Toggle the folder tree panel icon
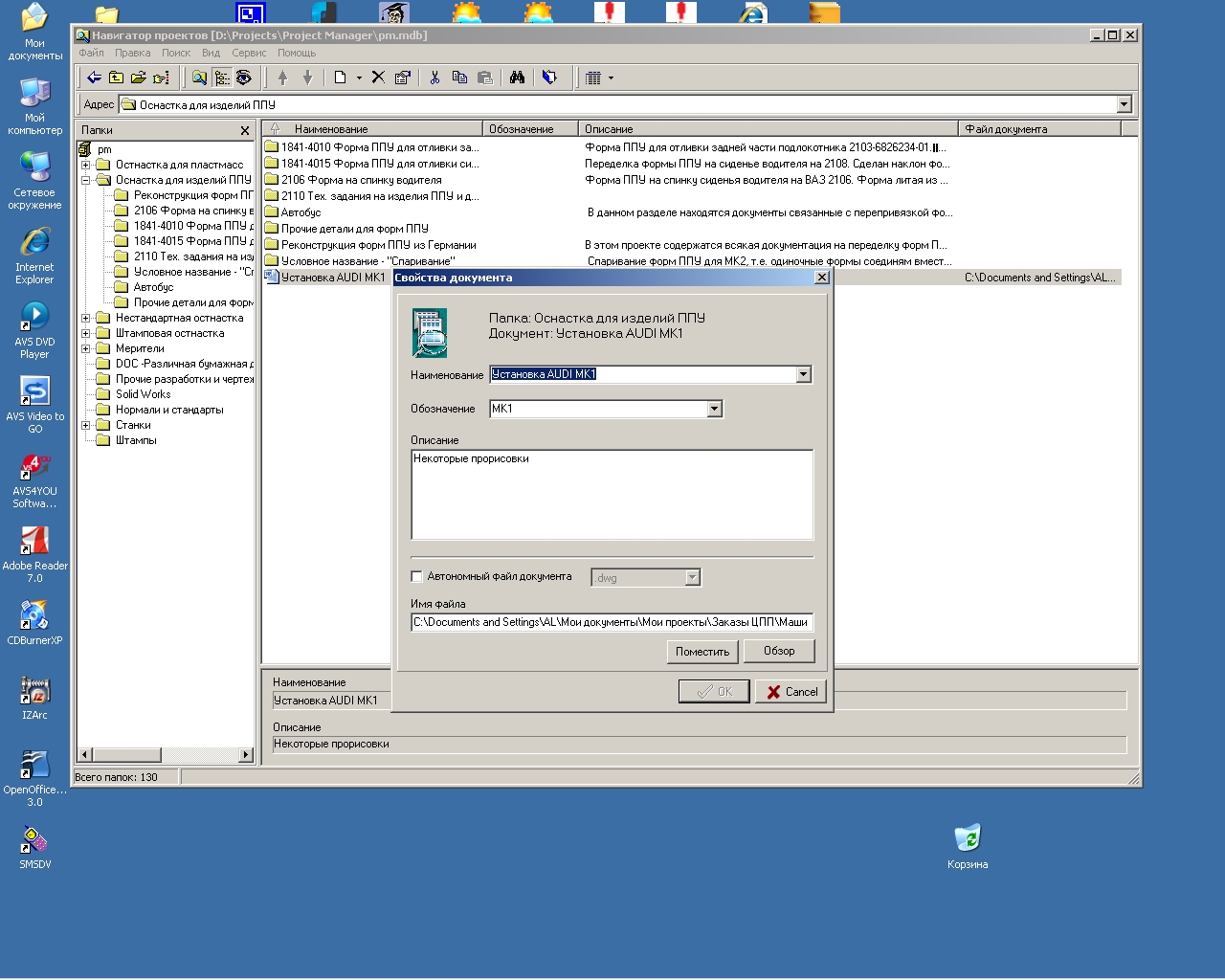Screen dimensions: 1225x980 coord(222,78)
